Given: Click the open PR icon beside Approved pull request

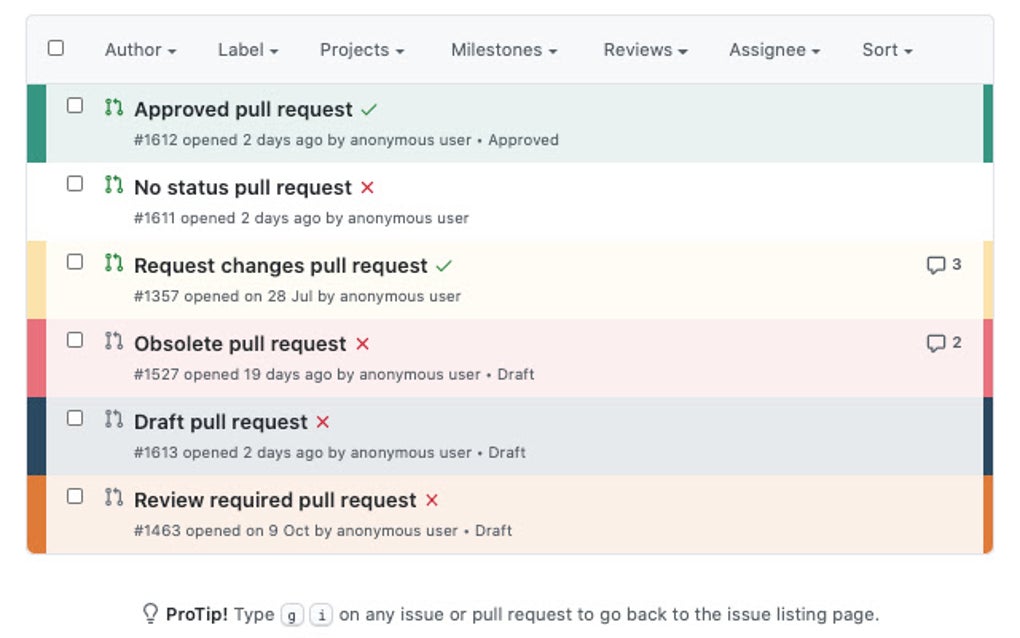Looking at the screenshot, I should 114,106.
